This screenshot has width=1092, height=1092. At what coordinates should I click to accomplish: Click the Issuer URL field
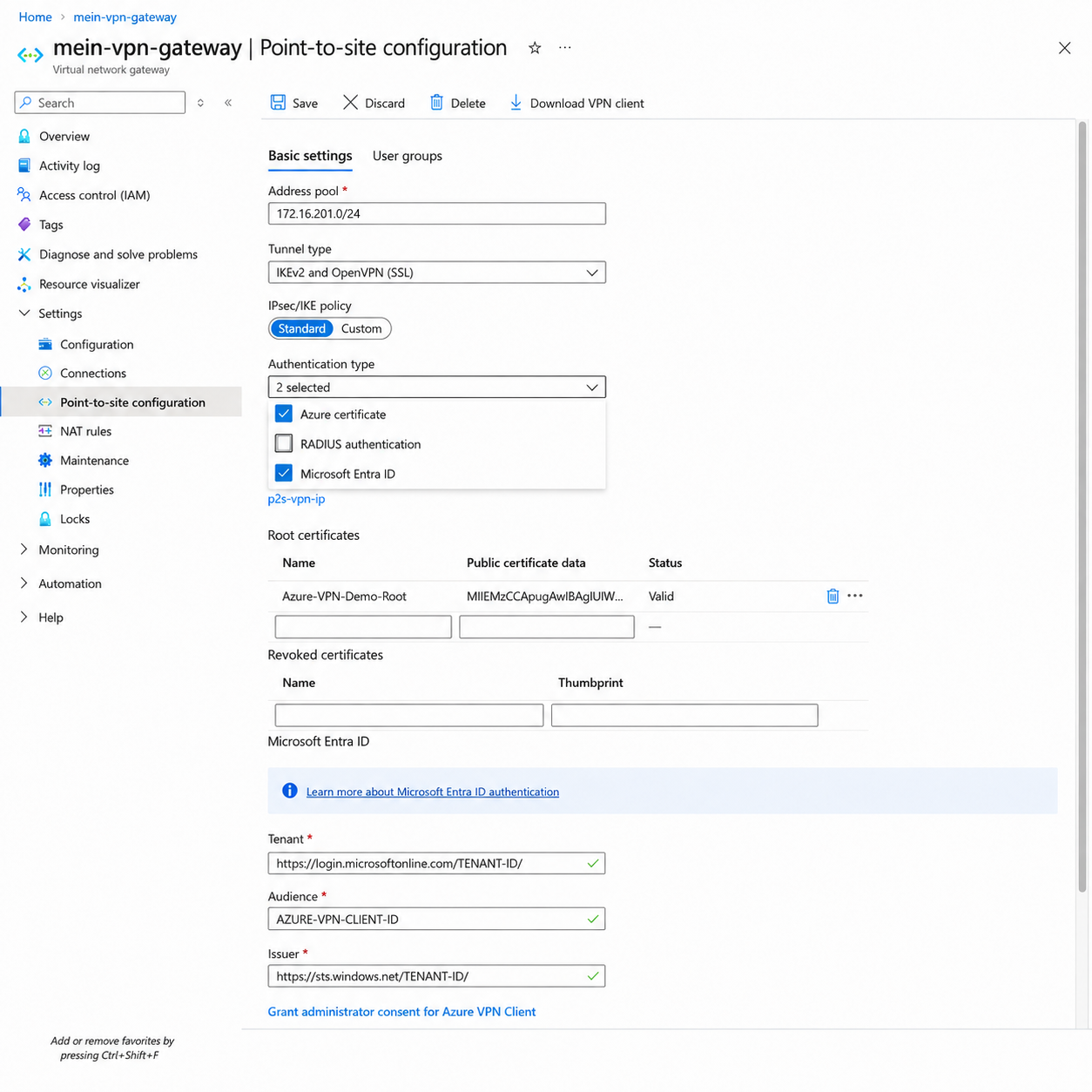click(x=437, y=976)
